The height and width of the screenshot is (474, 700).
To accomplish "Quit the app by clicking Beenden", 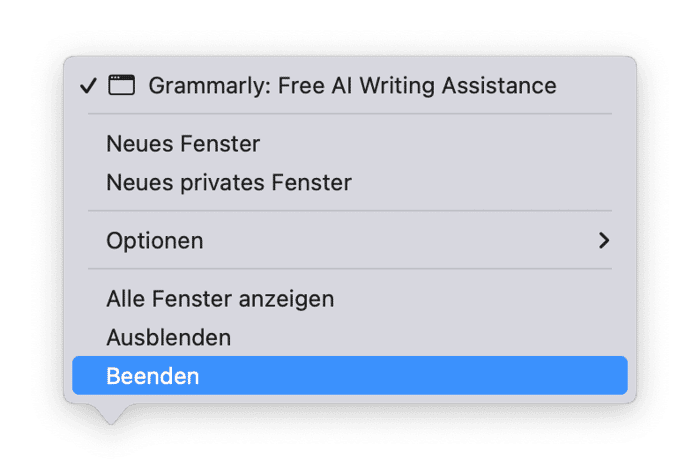I will (x=153, y=376).
